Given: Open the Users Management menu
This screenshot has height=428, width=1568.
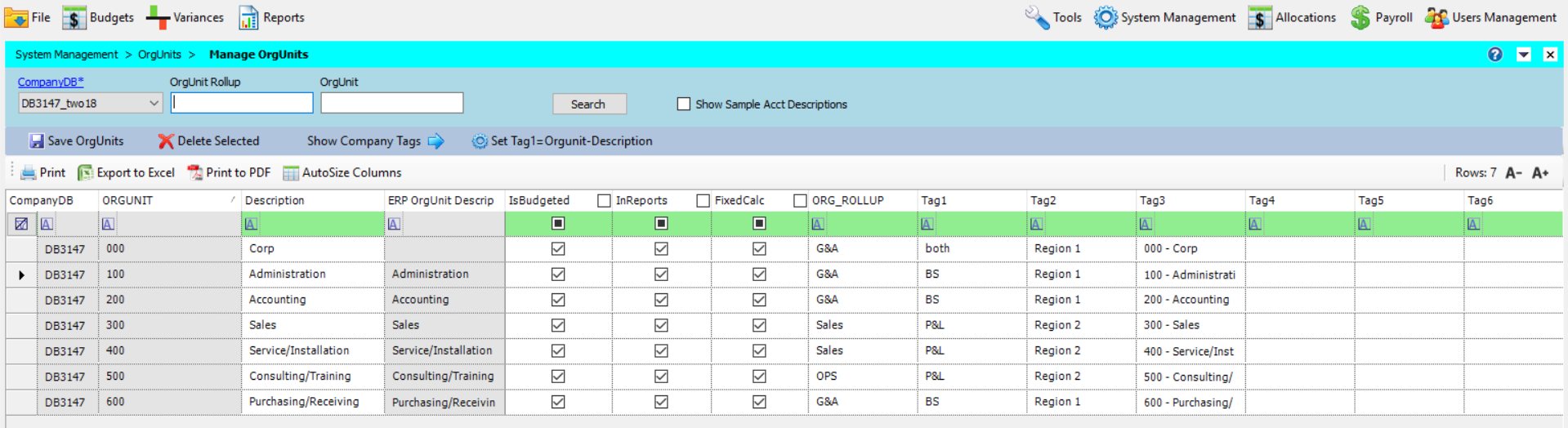Looking at the screenshot, I should [1491, 17].
